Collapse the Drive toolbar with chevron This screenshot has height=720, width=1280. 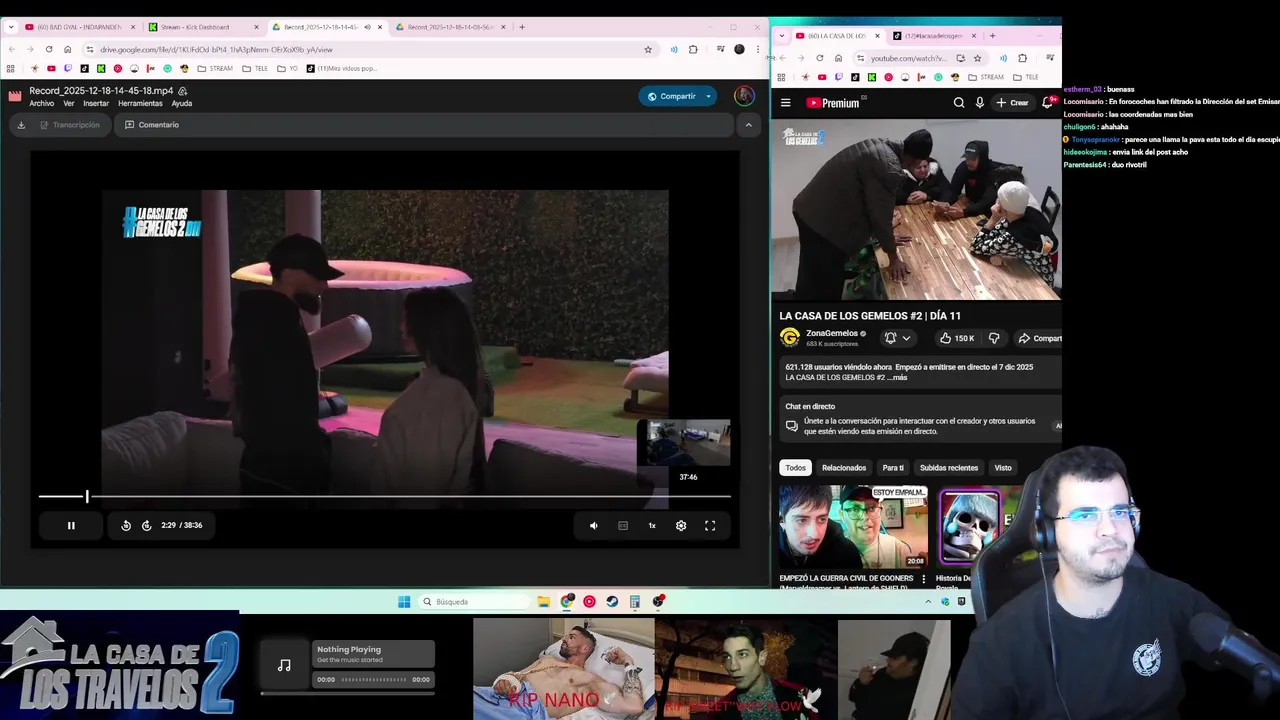[748, 125]
